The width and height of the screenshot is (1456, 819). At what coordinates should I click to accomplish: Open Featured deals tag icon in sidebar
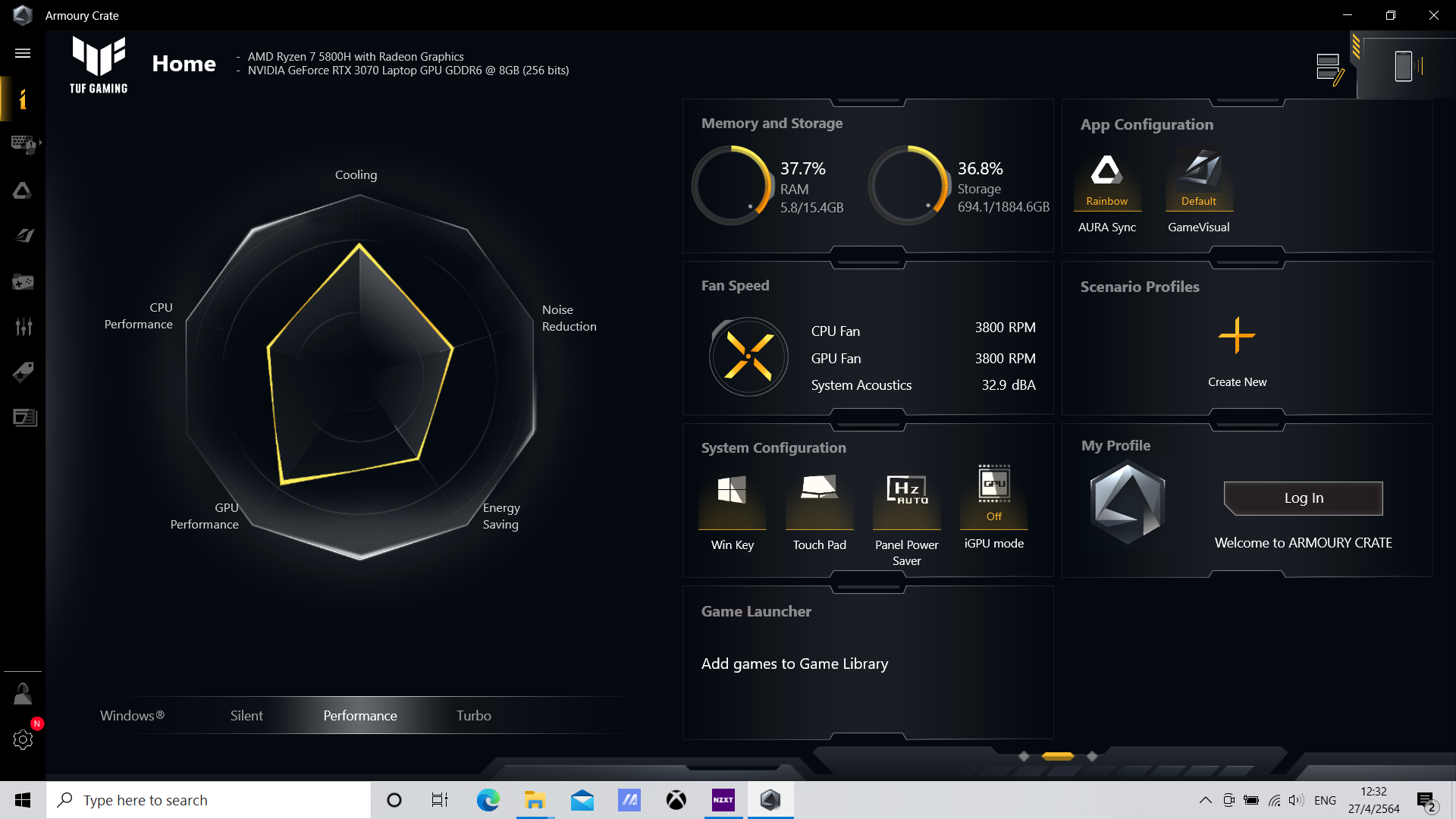pos(23,372)
